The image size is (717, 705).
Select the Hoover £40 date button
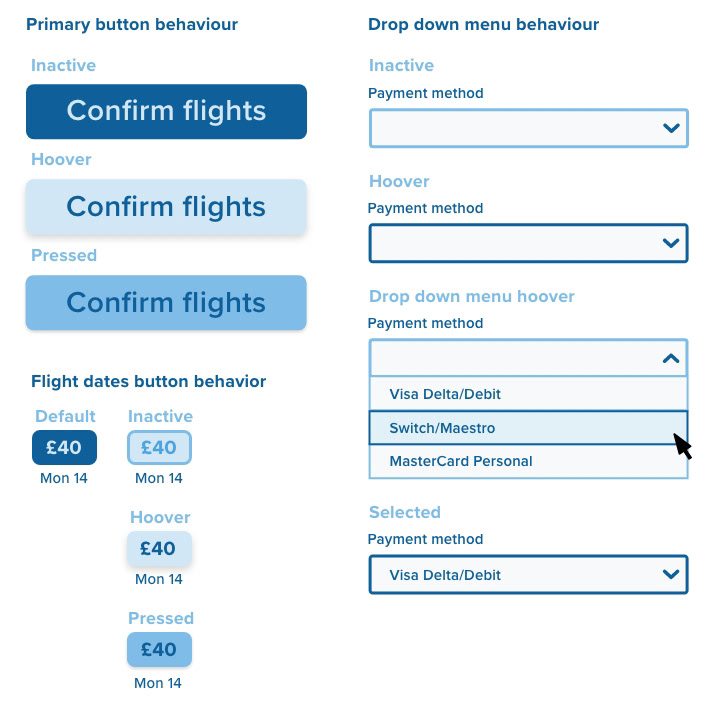[x=159, y=548]
